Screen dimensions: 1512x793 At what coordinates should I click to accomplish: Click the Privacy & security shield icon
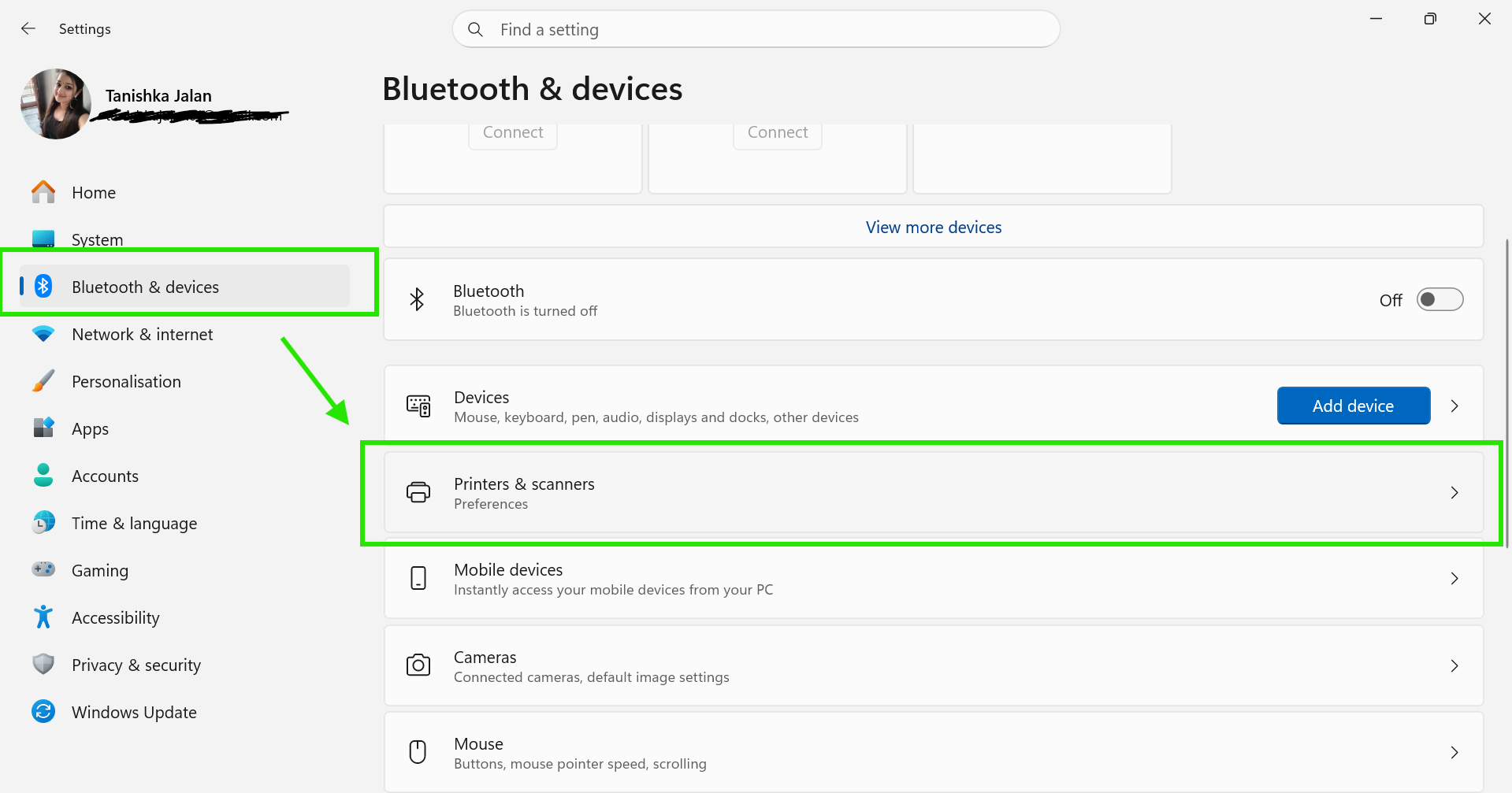(x=43, y=664)
